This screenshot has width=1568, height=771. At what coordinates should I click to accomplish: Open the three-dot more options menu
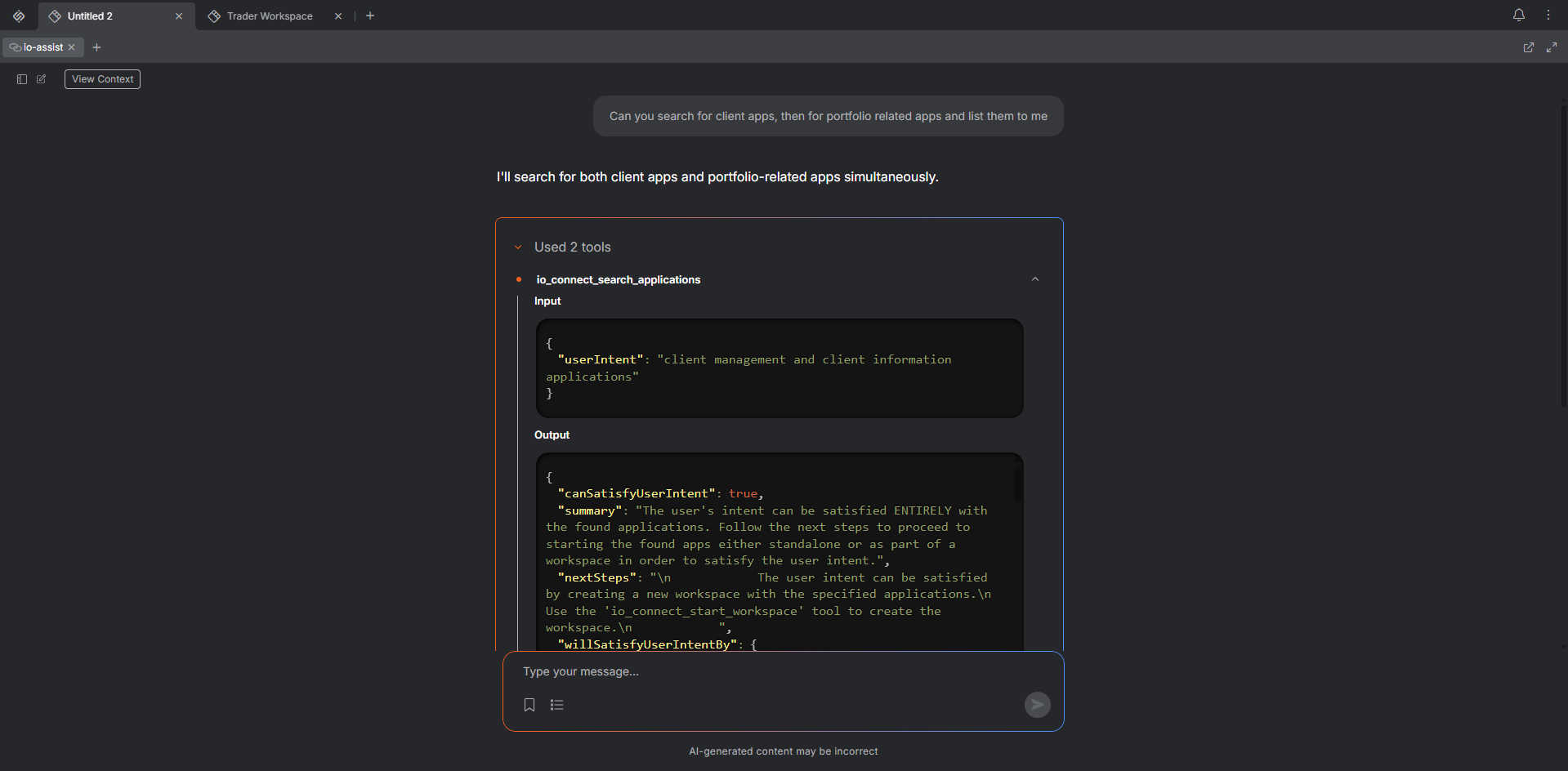(1548, 15)
